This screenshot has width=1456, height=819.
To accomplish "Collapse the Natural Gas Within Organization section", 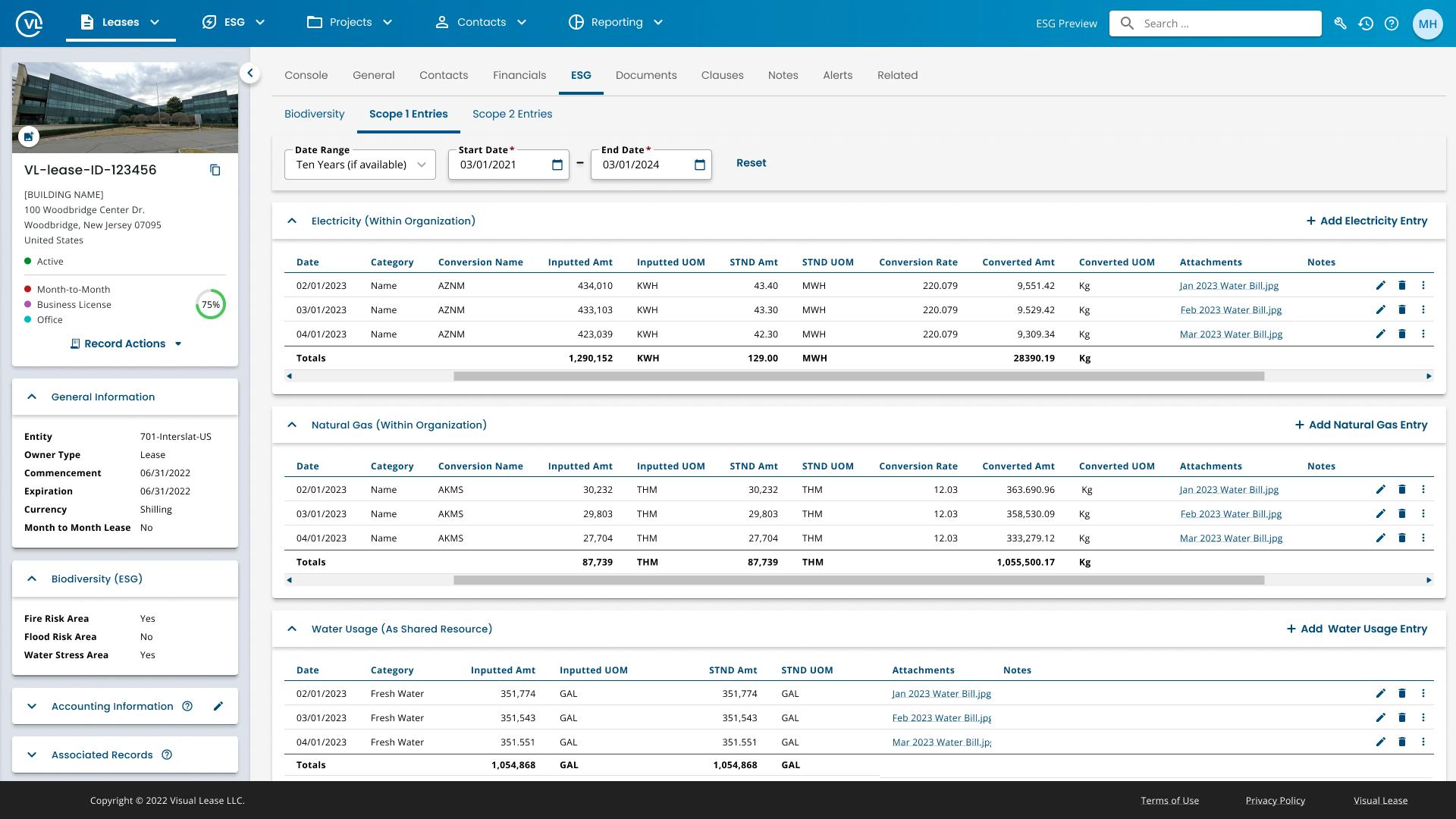I will (292, 424).
